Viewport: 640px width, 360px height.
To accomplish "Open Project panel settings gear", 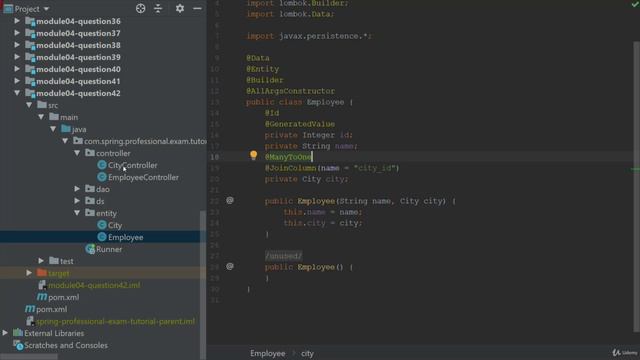I will click(x=180, y=8).
